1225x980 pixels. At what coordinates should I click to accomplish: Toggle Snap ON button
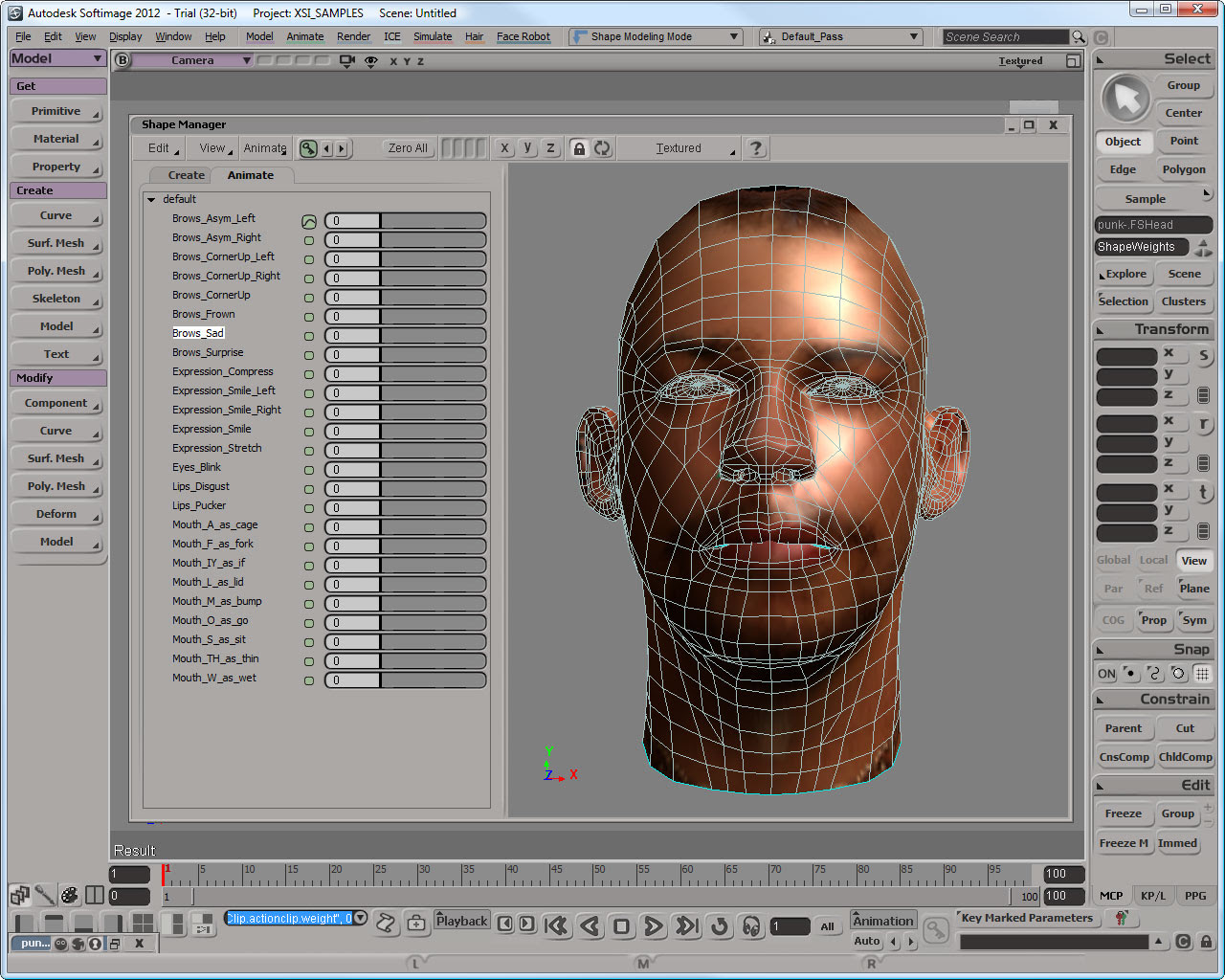(x=1106, y=674)
